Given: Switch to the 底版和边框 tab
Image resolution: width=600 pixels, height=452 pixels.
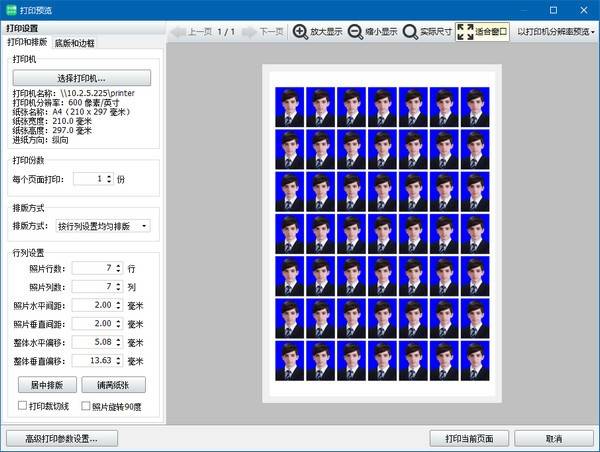Looking at the screenshot, I should (75, 43).
